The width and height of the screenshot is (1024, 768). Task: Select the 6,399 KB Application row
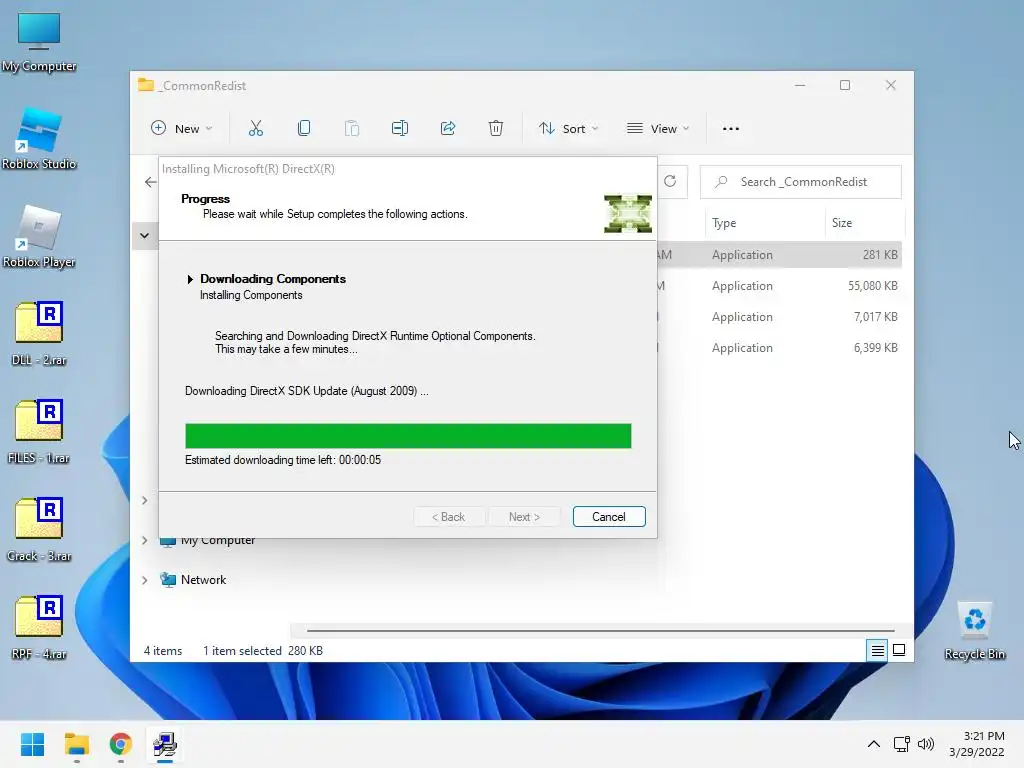coord(779,348)
